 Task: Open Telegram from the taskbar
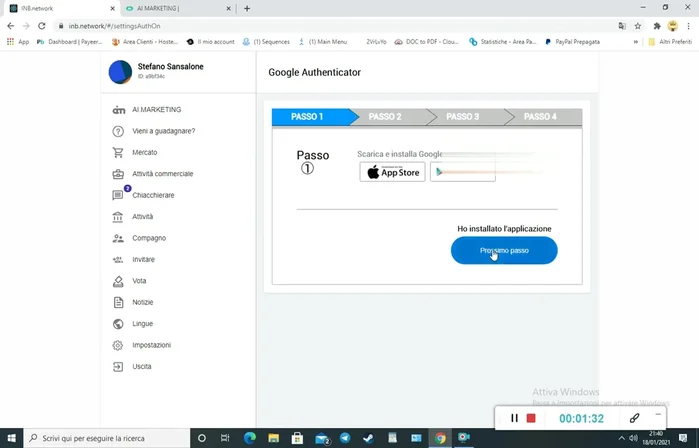[345, 438]
